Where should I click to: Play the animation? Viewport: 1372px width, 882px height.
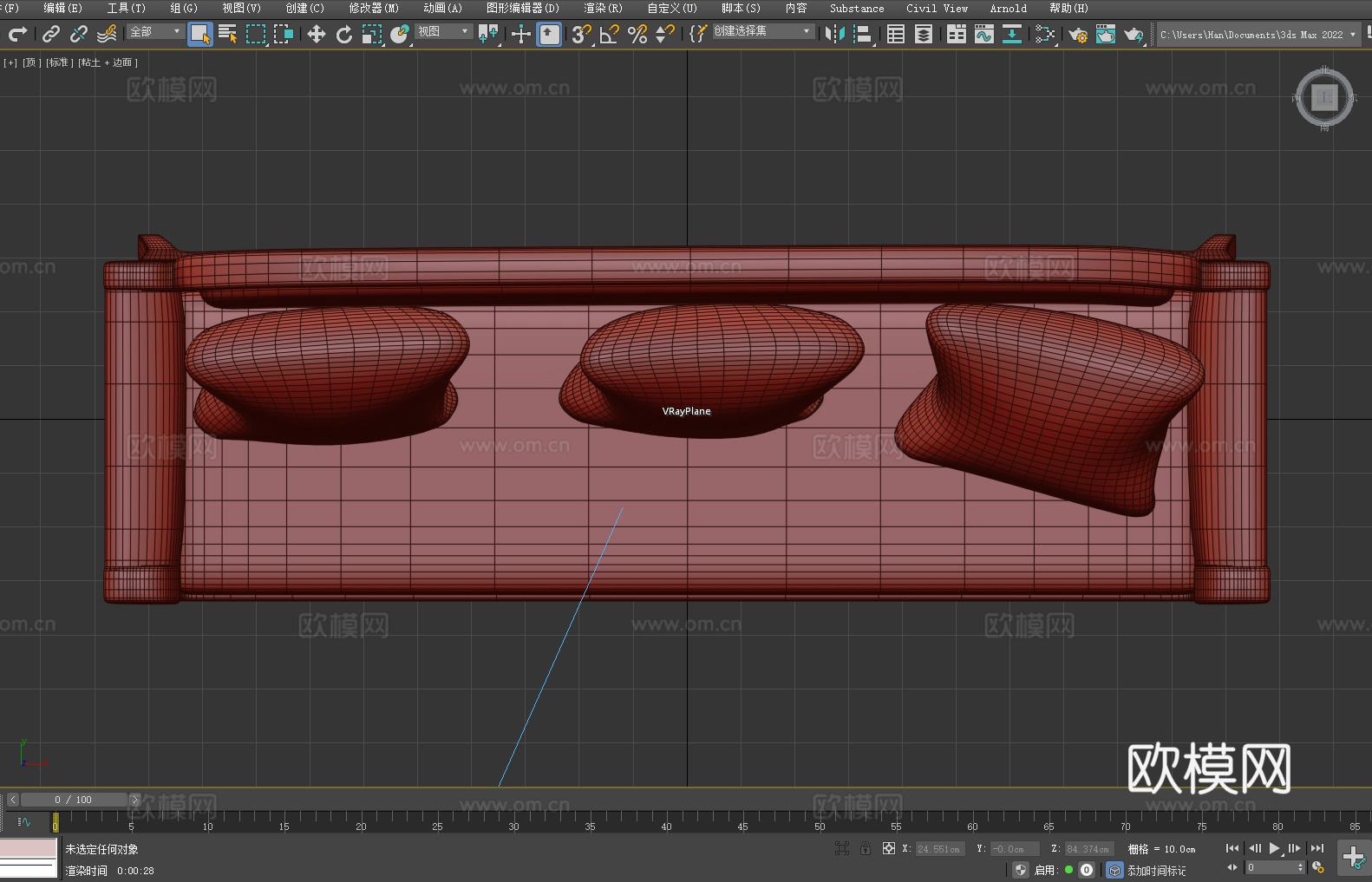pos(1274,848)
